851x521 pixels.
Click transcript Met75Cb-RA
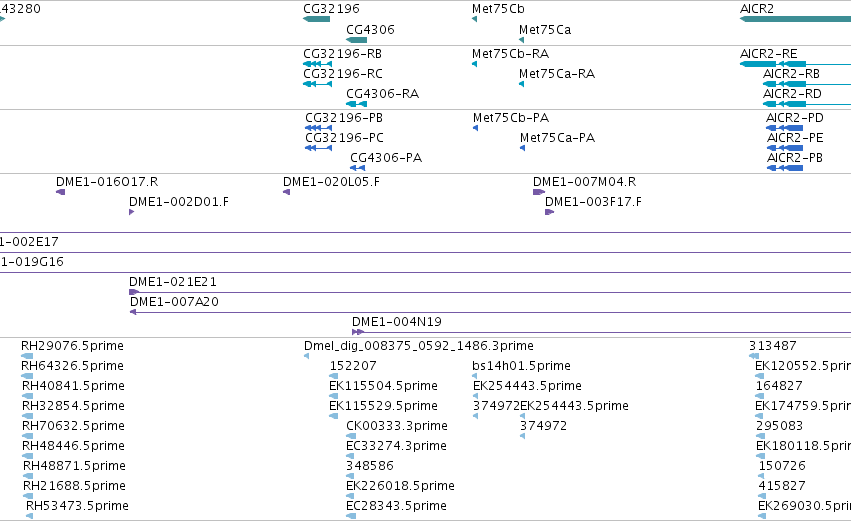coord(510,54)
